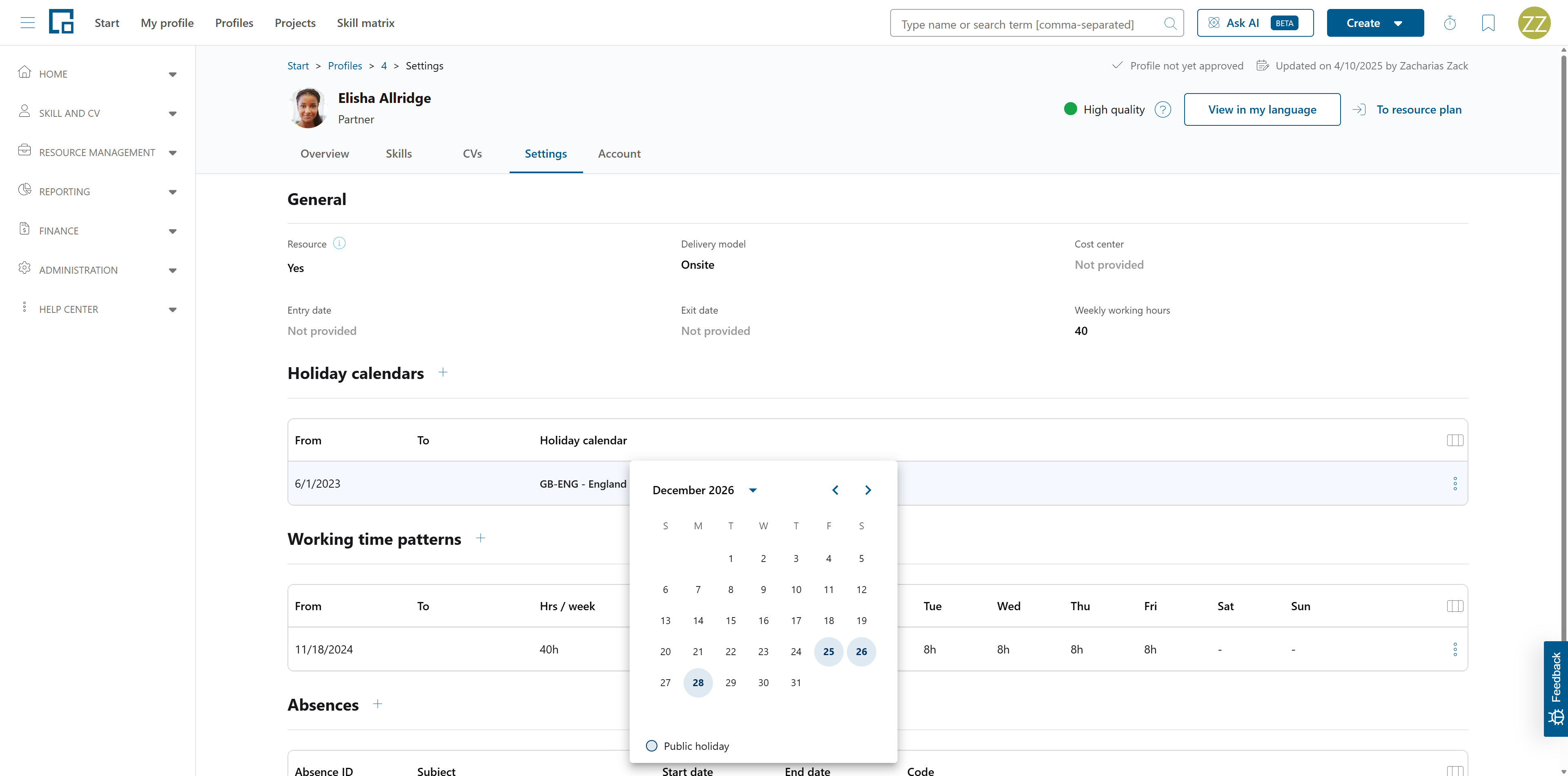Add a new holiday calendar
Screen dimensions: 1568x776
(x=443, y=372)
